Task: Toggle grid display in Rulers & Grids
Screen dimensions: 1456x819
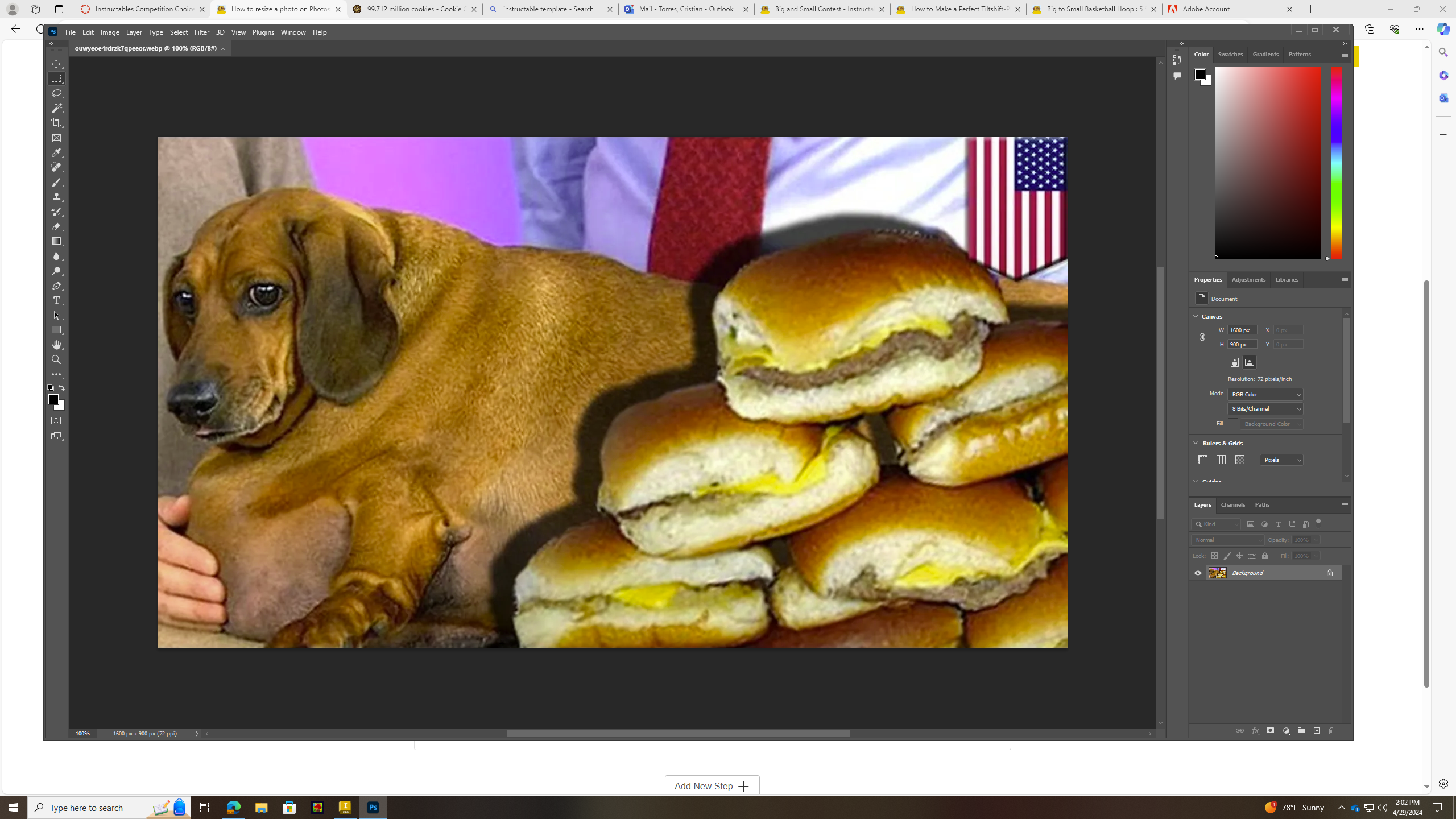Action: coord(1221,460)
